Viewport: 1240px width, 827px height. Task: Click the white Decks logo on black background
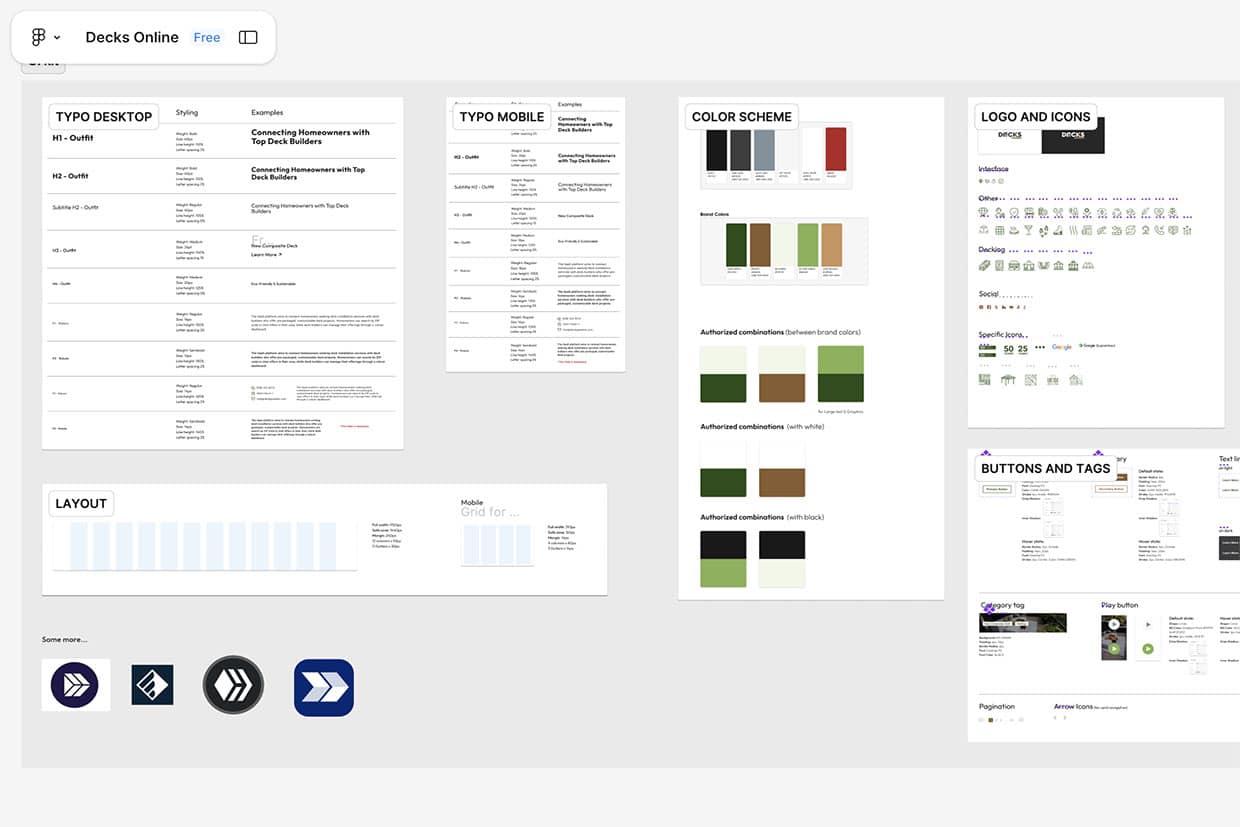1072,137
